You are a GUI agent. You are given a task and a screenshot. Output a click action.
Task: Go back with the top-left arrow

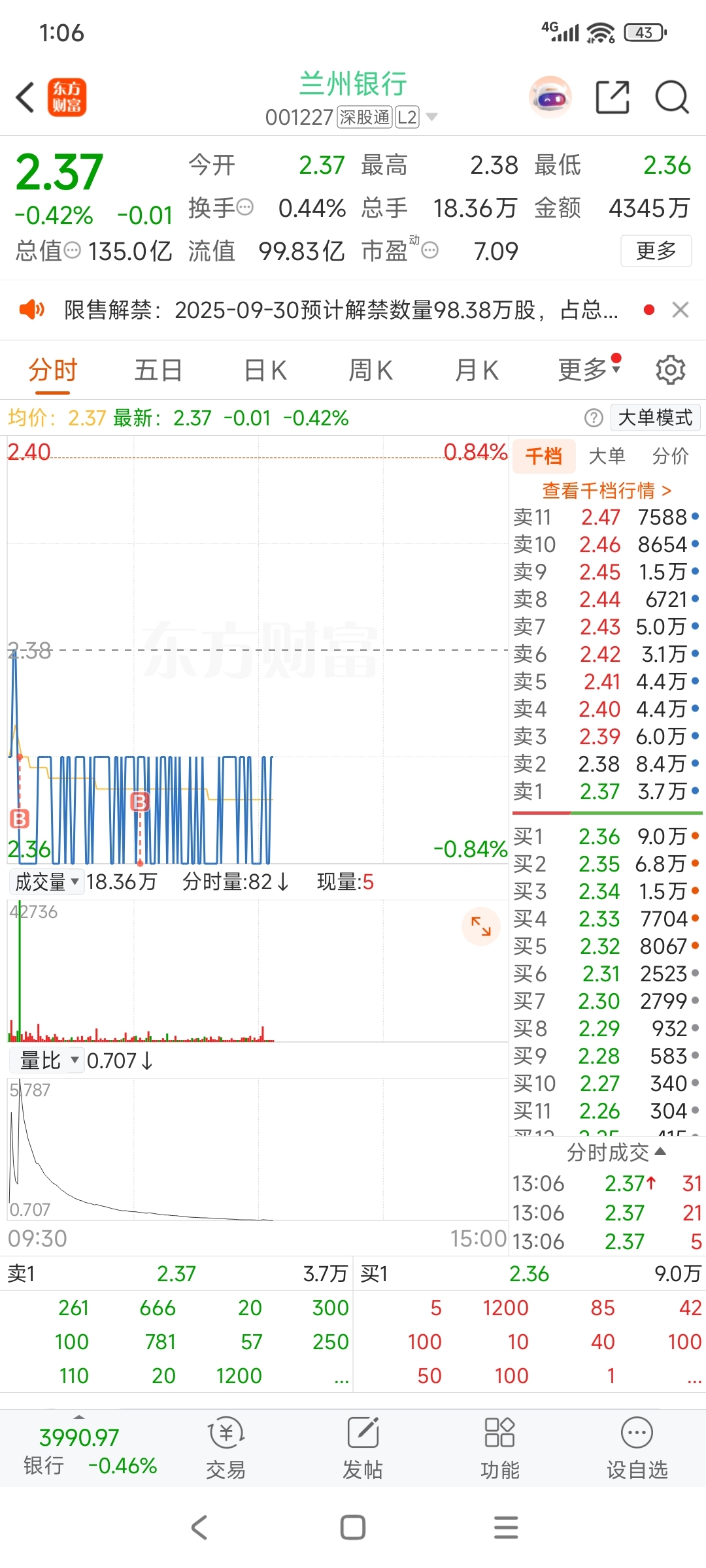(25, 98)
